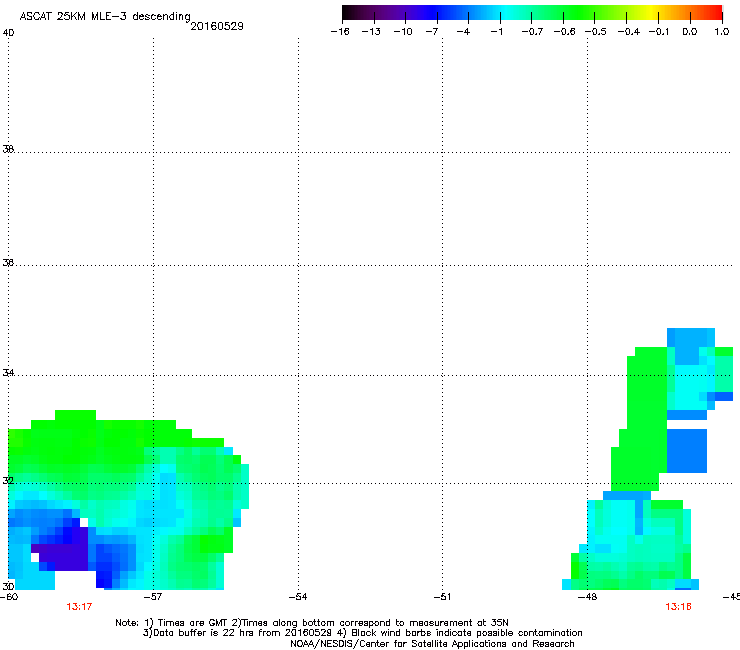Click the 1.0 label on the color scale
The height and width of the screenshot is (650, 740).
coord(722,32)
